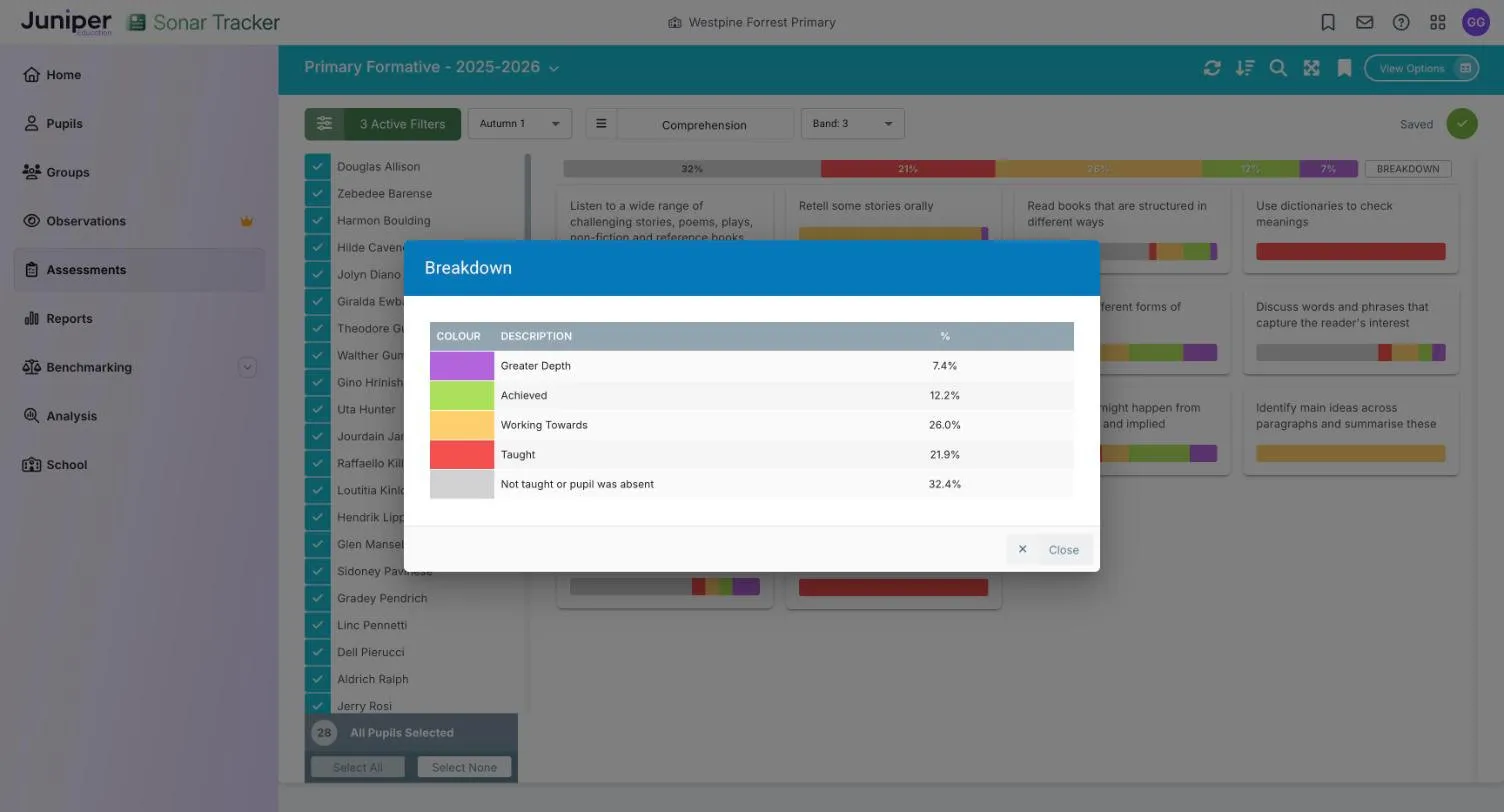Screen dimensions: 1504x812
Task: Click the 32.4% value in breakdown table
Action: (x=944, y=484)
